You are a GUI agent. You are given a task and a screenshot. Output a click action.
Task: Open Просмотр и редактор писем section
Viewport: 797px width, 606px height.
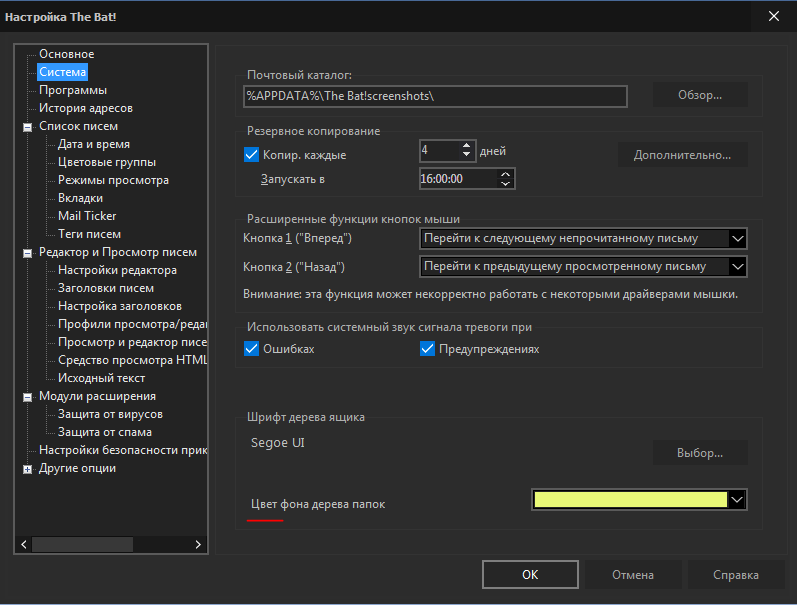click(x=132, y=342)
